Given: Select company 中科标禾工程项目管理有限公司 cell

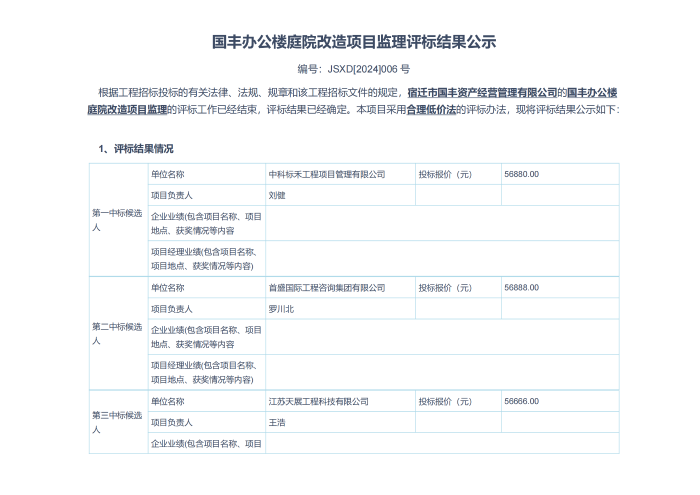Looking at the screenshot, I should (340, 175).
